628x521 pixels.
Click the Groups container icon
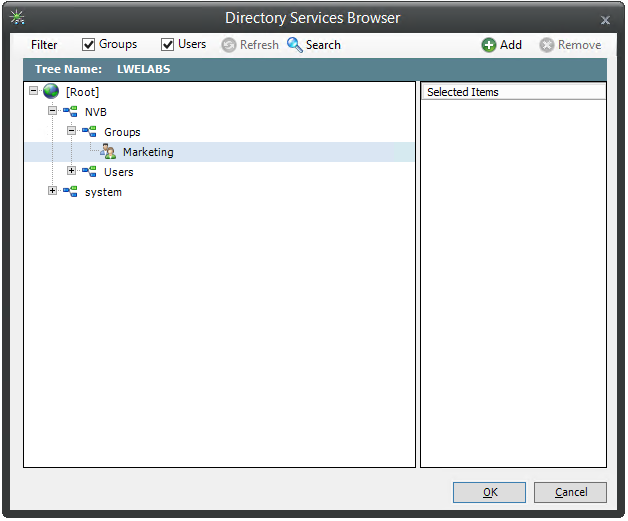pyautogui.click(x=89, y=131)
